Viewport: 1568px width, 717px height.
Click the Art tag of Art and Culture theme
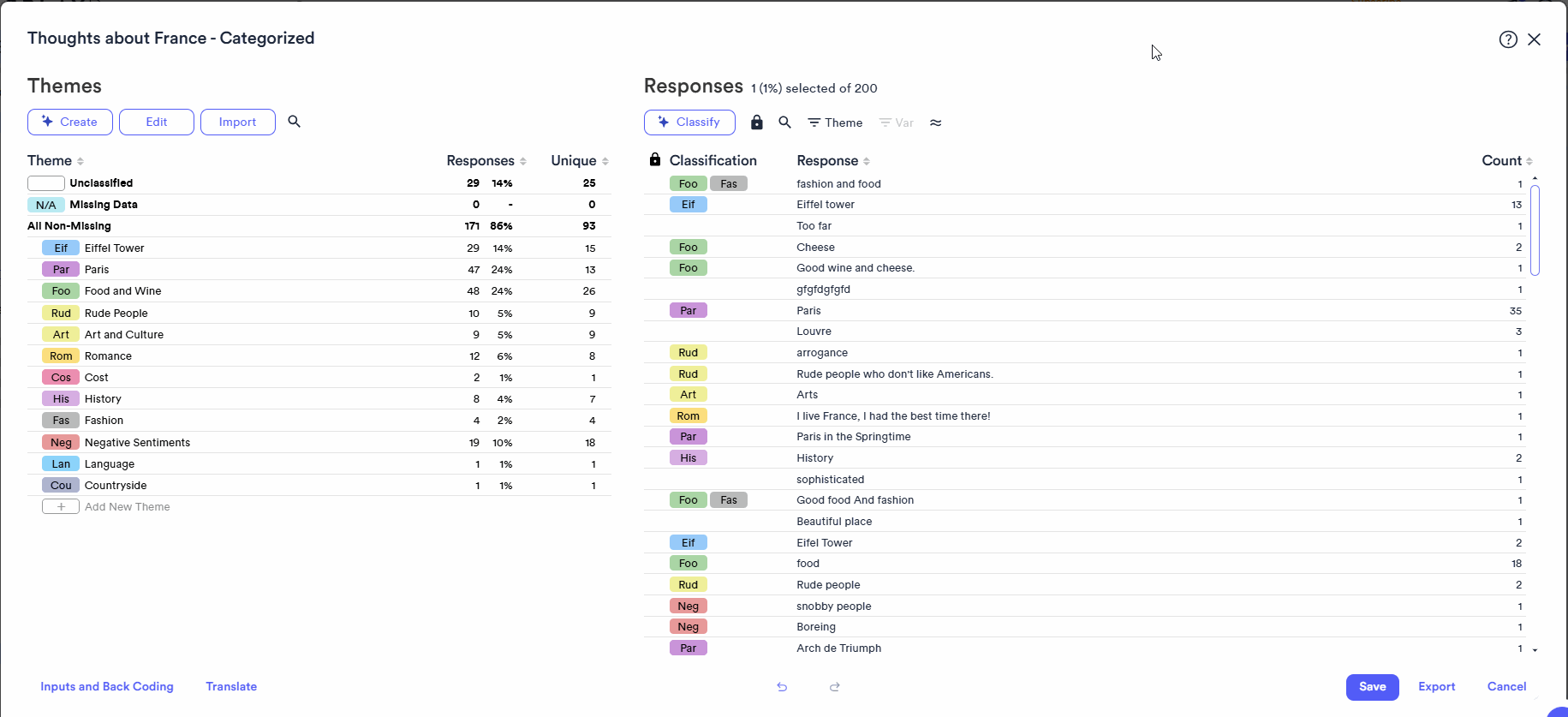[x=61, y=335]
